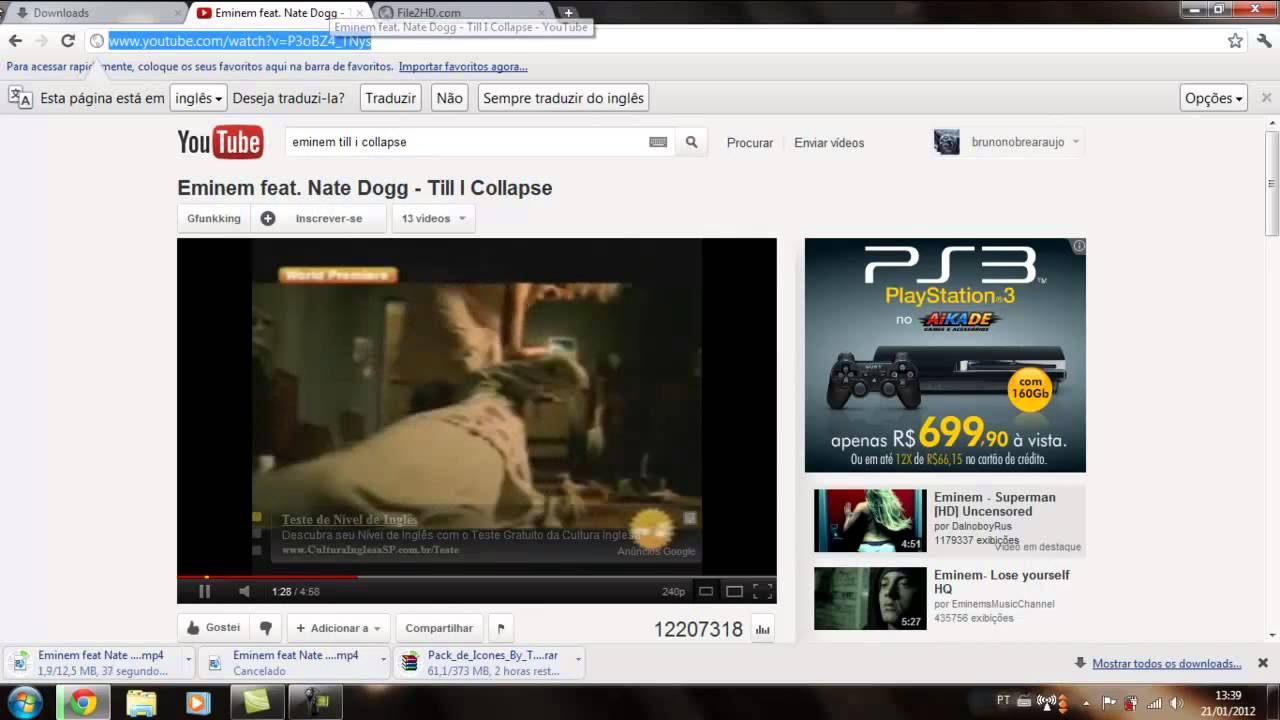Click Sempre traduzir do inglês button
This screenshot has height=720, width=1280.
(563, 98)
